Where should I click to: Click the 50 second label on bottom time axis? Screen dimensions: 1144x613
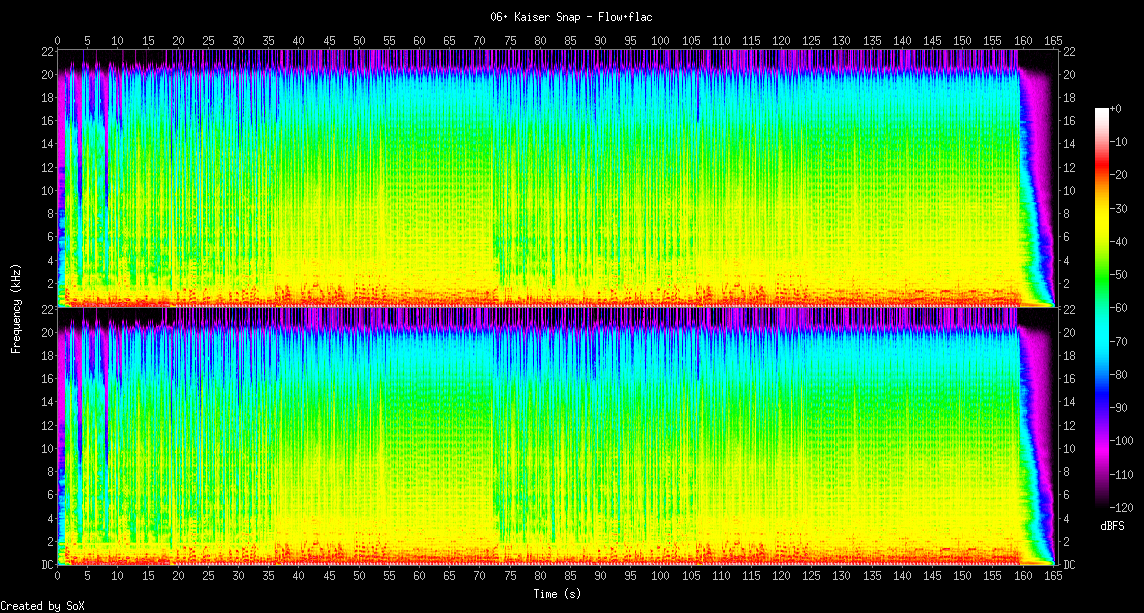359,576
